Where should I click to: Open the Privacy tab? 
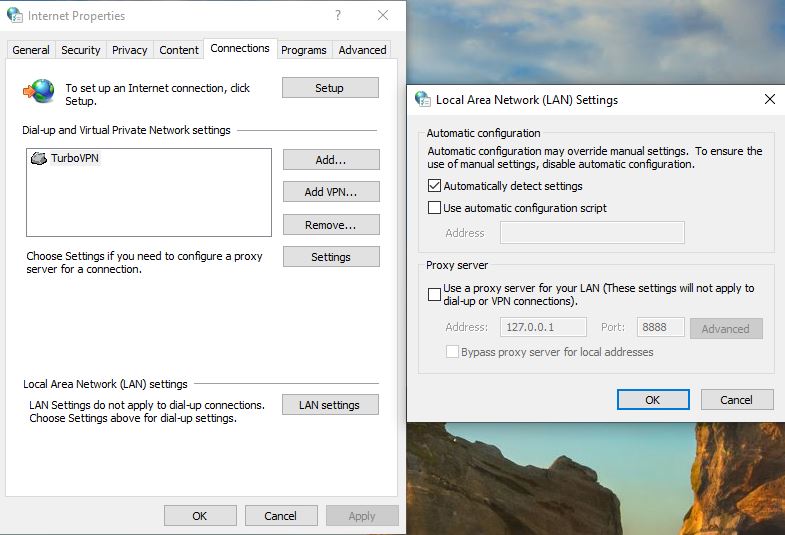point(130,50)
